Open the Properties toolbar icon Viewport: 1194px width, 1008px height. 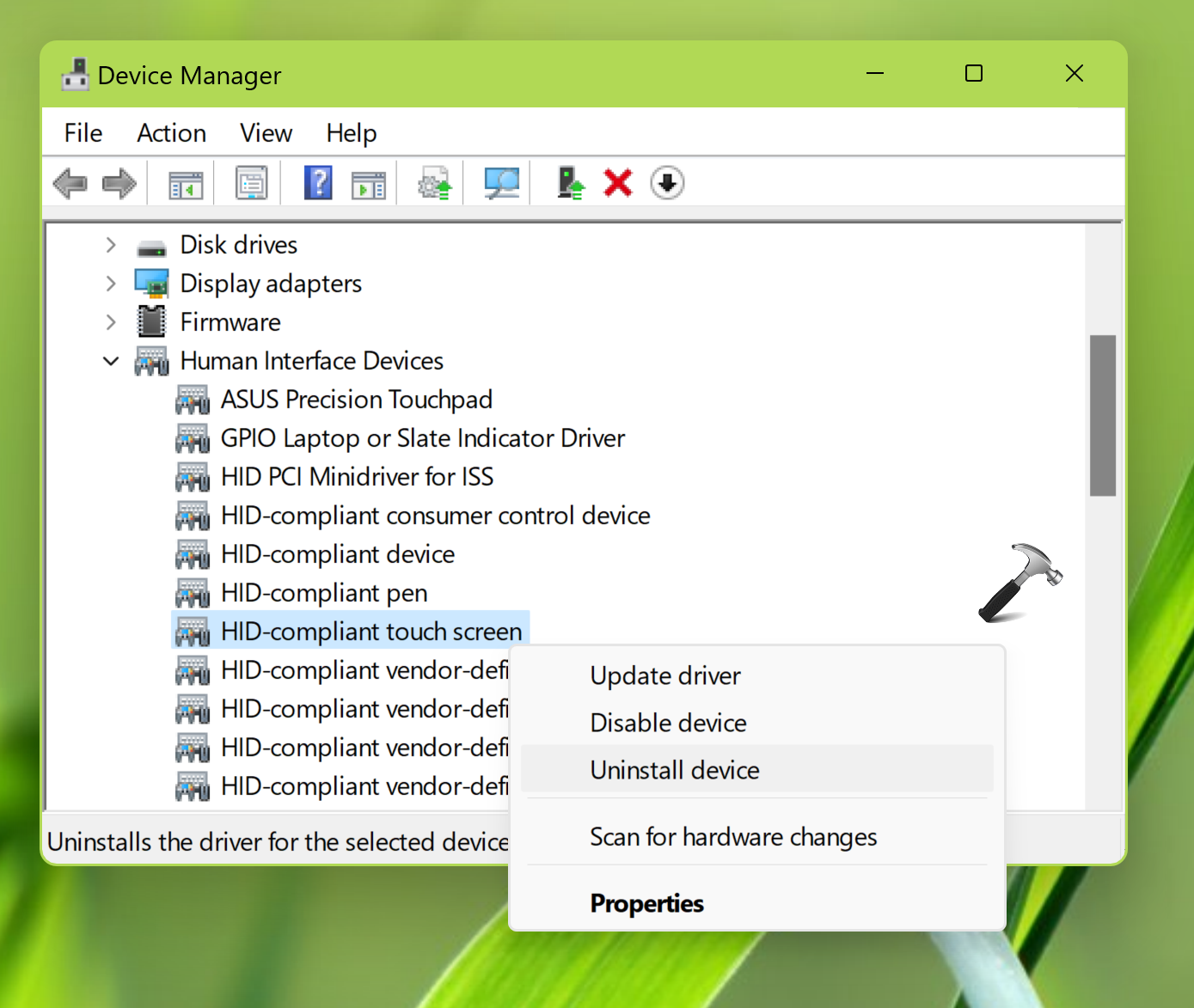[252, 183]
